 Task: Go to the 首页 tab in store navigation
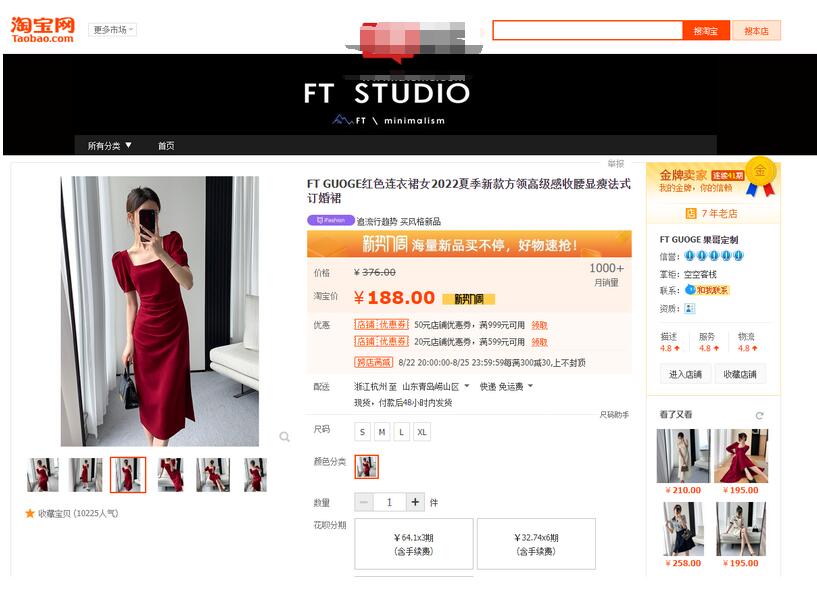click(166, 146)
